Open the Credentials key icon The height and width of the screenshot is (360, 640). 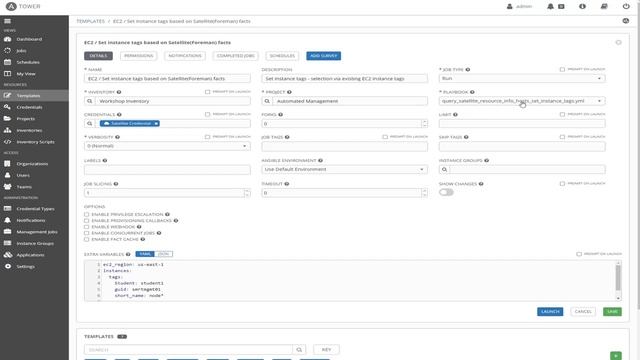tap(7, 107)
